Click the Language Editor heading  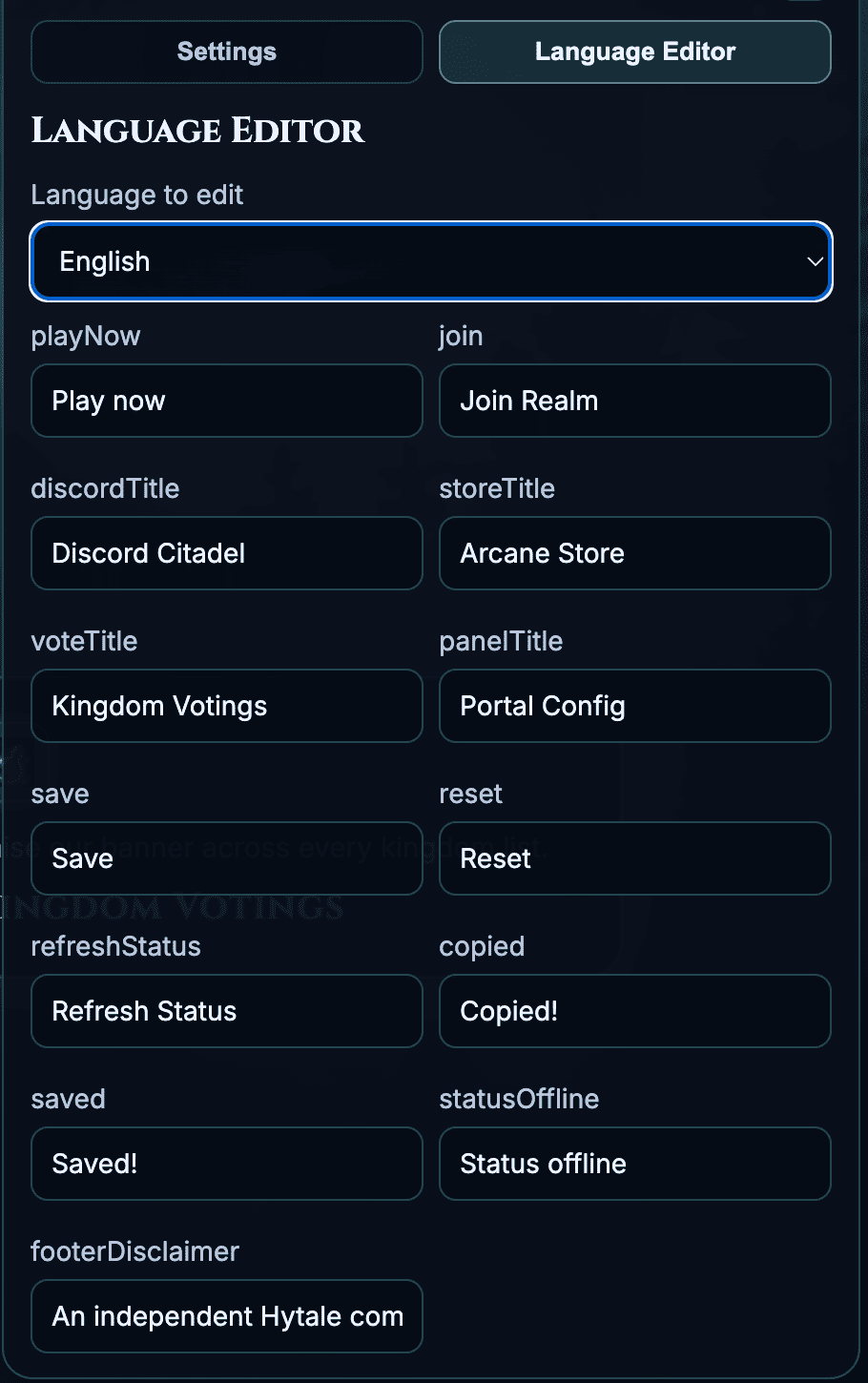click(x=197, y=131)
